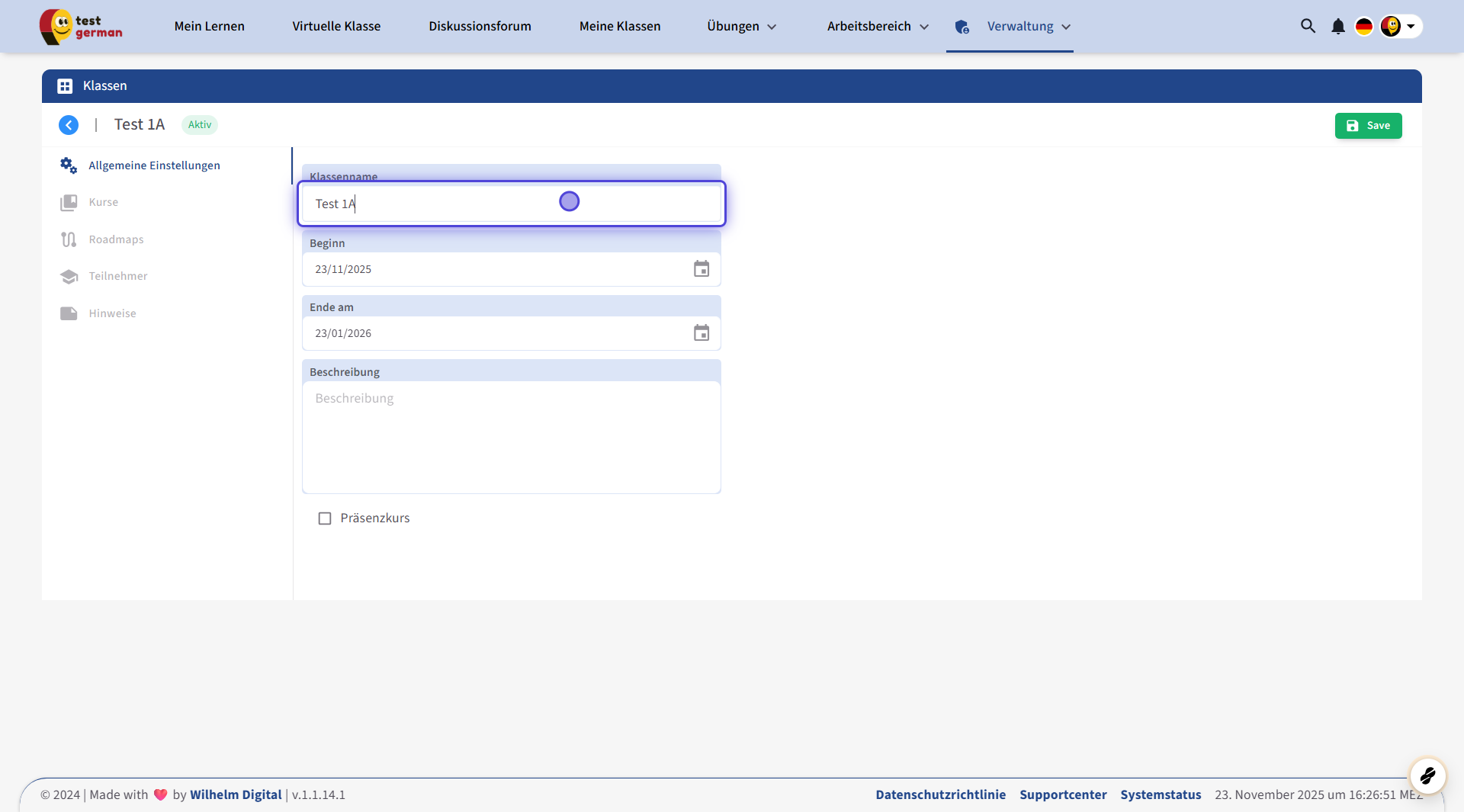Go to Mein Lernen page
The image size is (1464, 812).
tap(209, 27)
